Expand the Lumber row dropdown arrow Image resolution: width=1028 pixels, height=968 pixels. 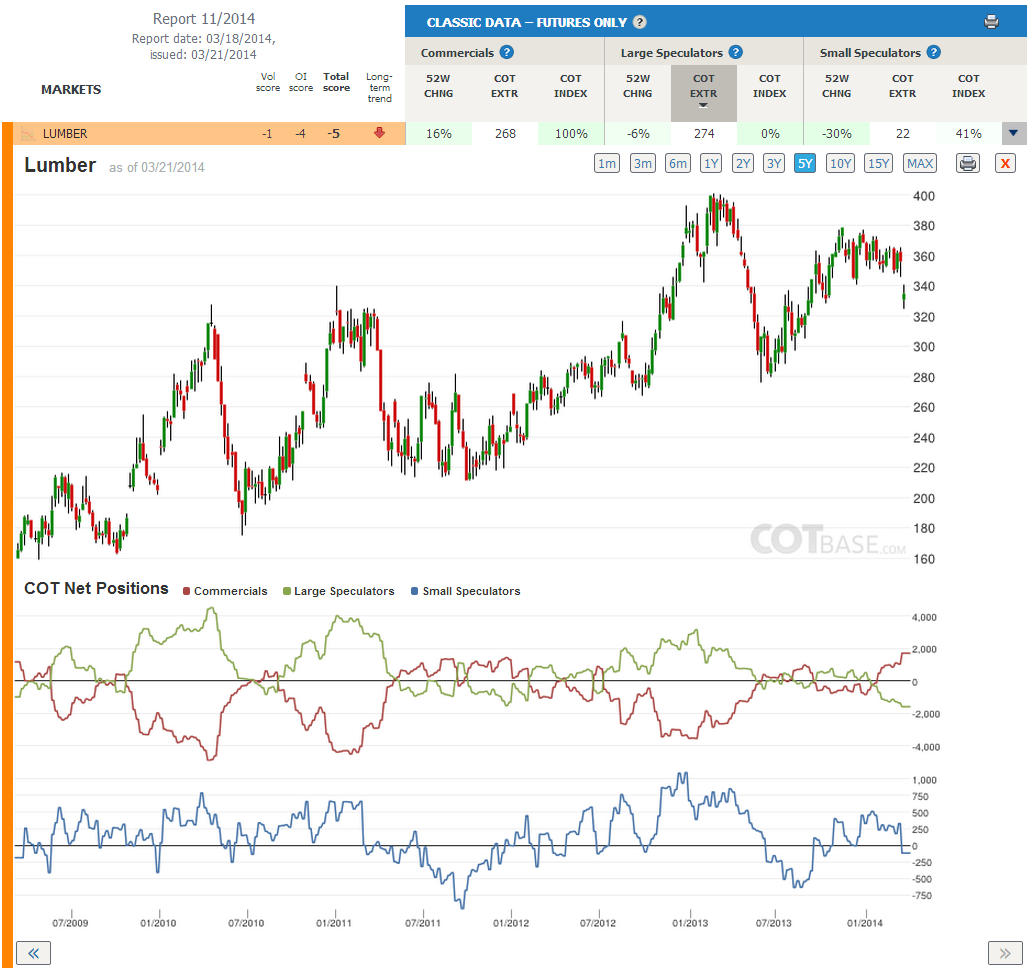1014,133
